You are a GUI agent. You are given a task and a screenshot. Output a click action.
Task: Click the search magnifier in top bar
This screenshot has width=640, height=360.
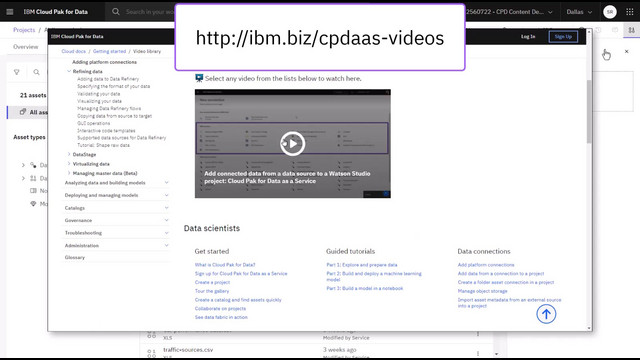click(116, 12)
